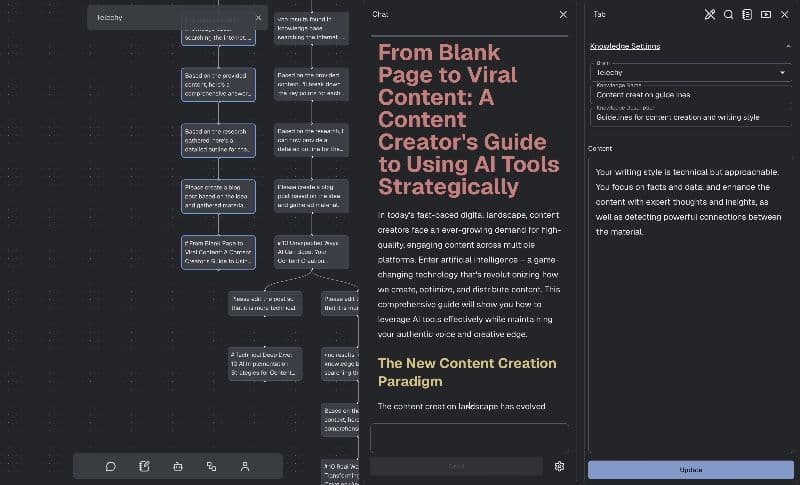The width and height of the screenshot is (800, 485).
Task: Open the notebook icon in right panel header
Action: (747, 14)
